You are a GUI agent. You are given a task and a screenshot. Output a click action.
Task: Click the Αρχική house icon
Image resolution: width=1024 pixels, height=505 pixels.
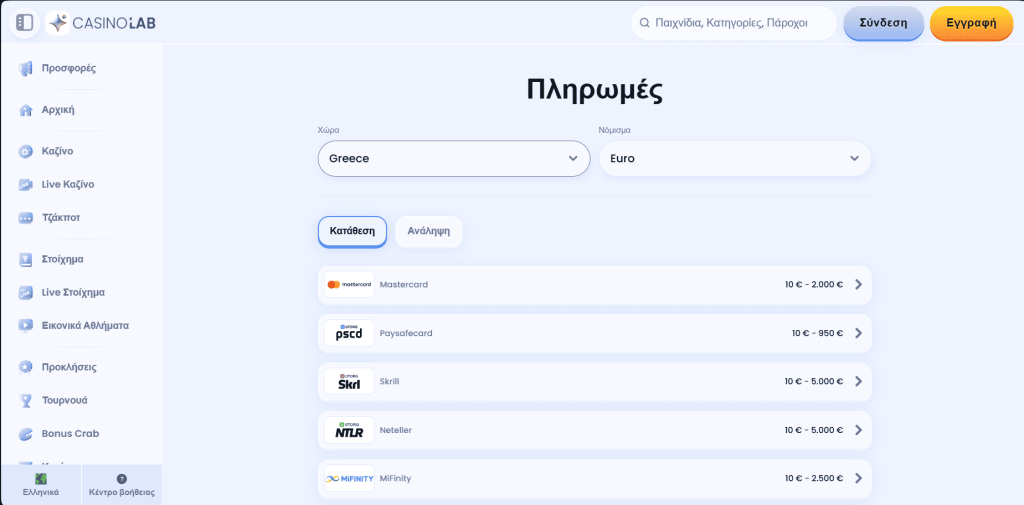(x=25, y=110)
